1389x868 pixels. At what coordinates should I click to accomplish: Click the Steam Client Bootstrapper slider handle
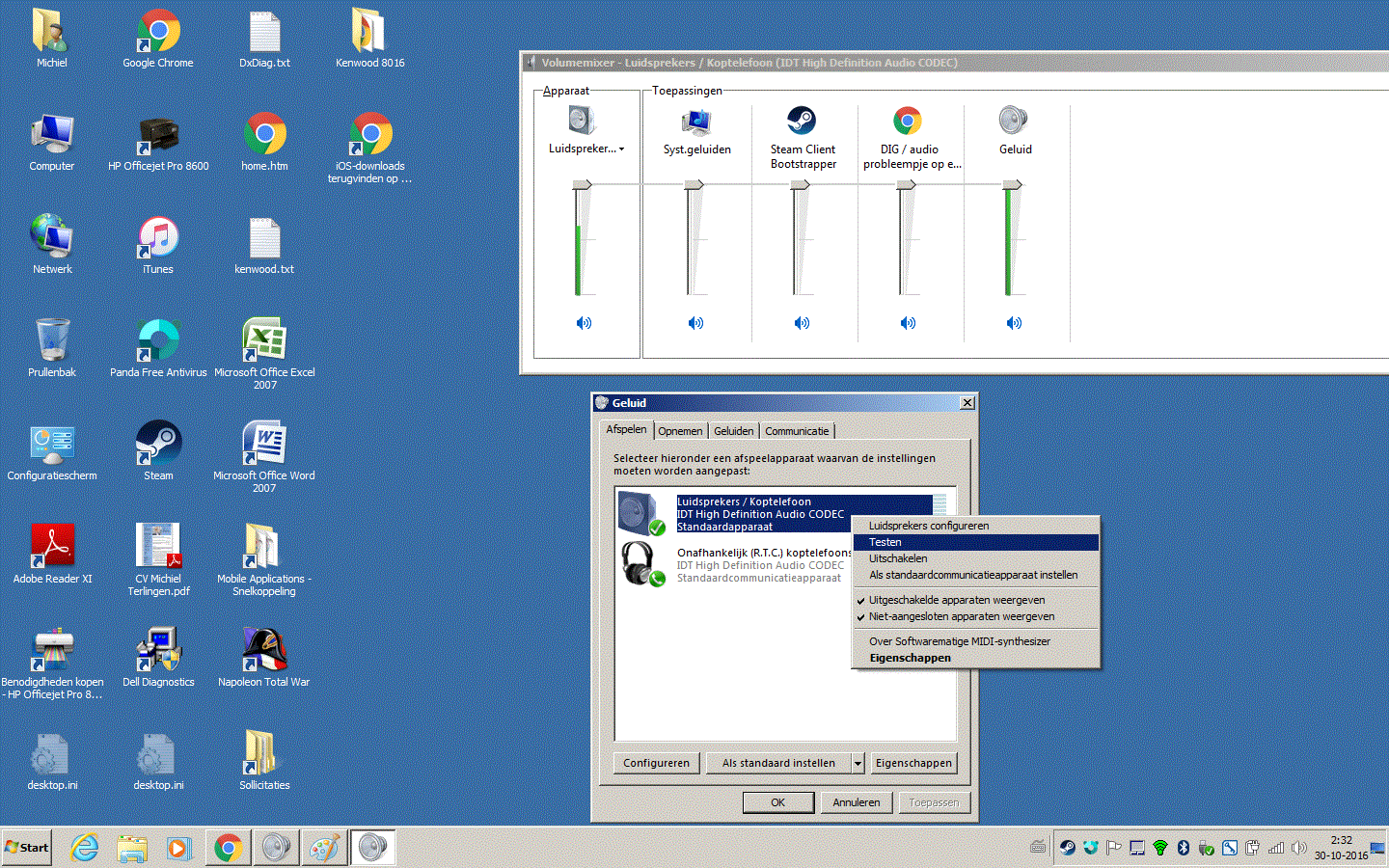[x=800, y=184]
